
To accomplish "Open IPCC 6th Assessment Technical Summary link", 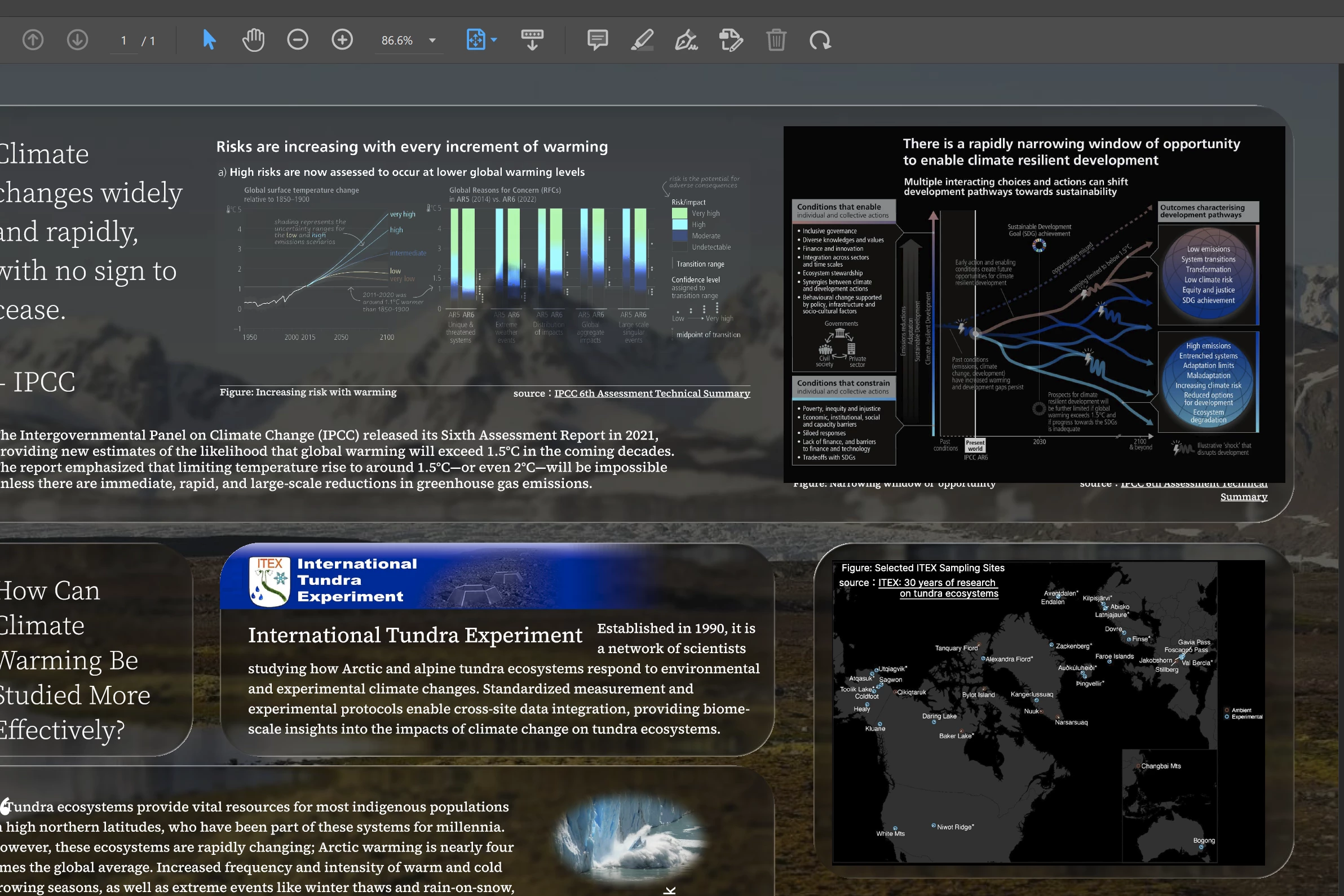I will [x=652, y=393].
